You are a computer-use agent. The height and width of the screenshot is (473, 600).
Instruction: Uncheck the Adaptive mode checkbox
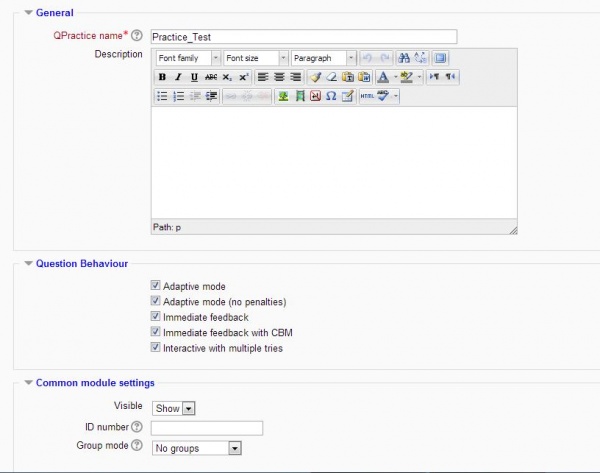click(x=155, y=286)
